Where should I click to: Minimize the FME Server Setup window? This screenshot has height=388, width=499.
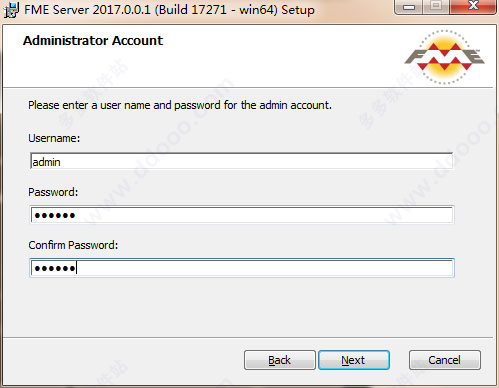tap(409, 7)
